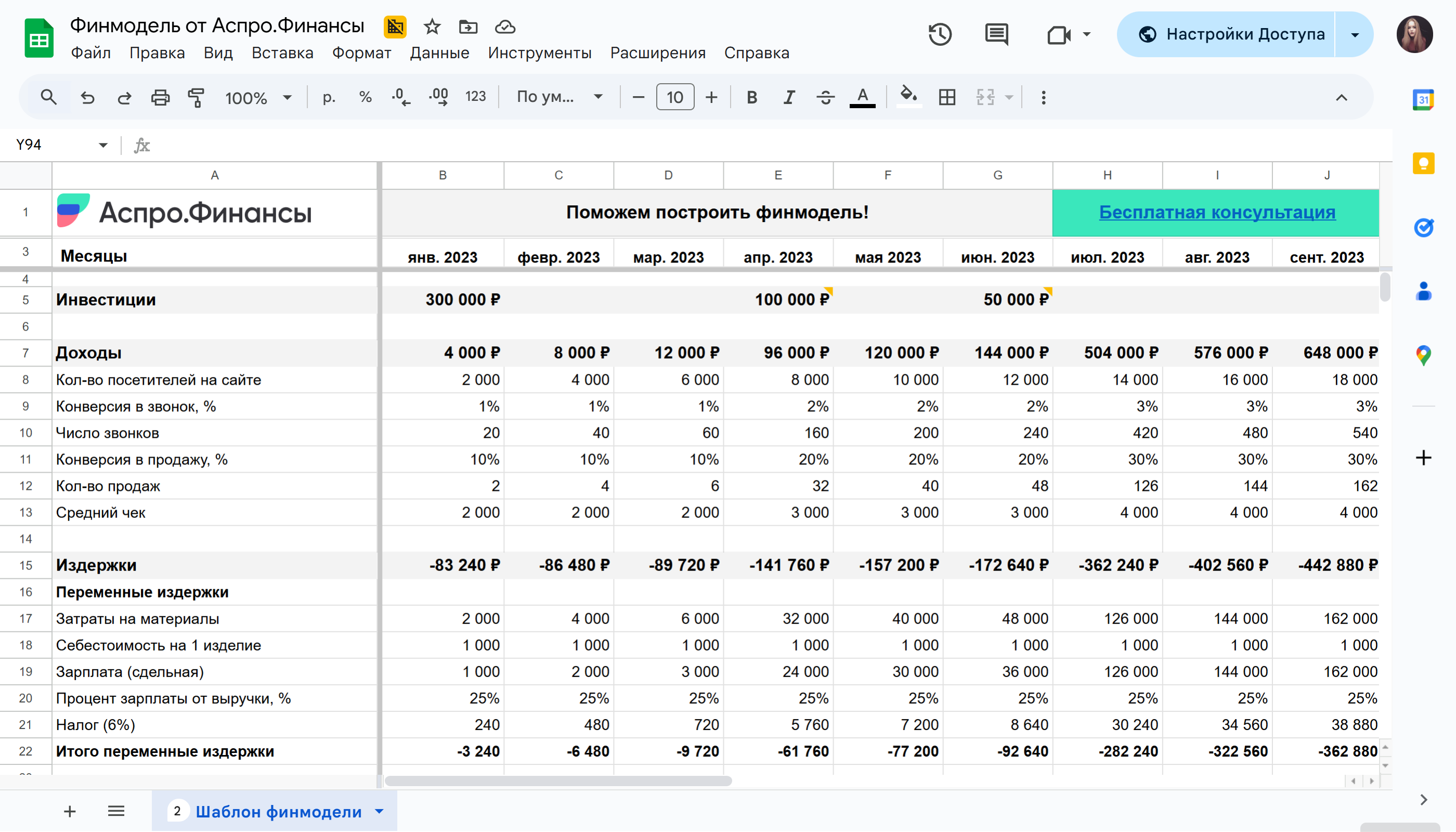The height and width of the screenshot is (832, 1456).
Task: Click the decrease decimal places icon
Action: click(400, 98)
